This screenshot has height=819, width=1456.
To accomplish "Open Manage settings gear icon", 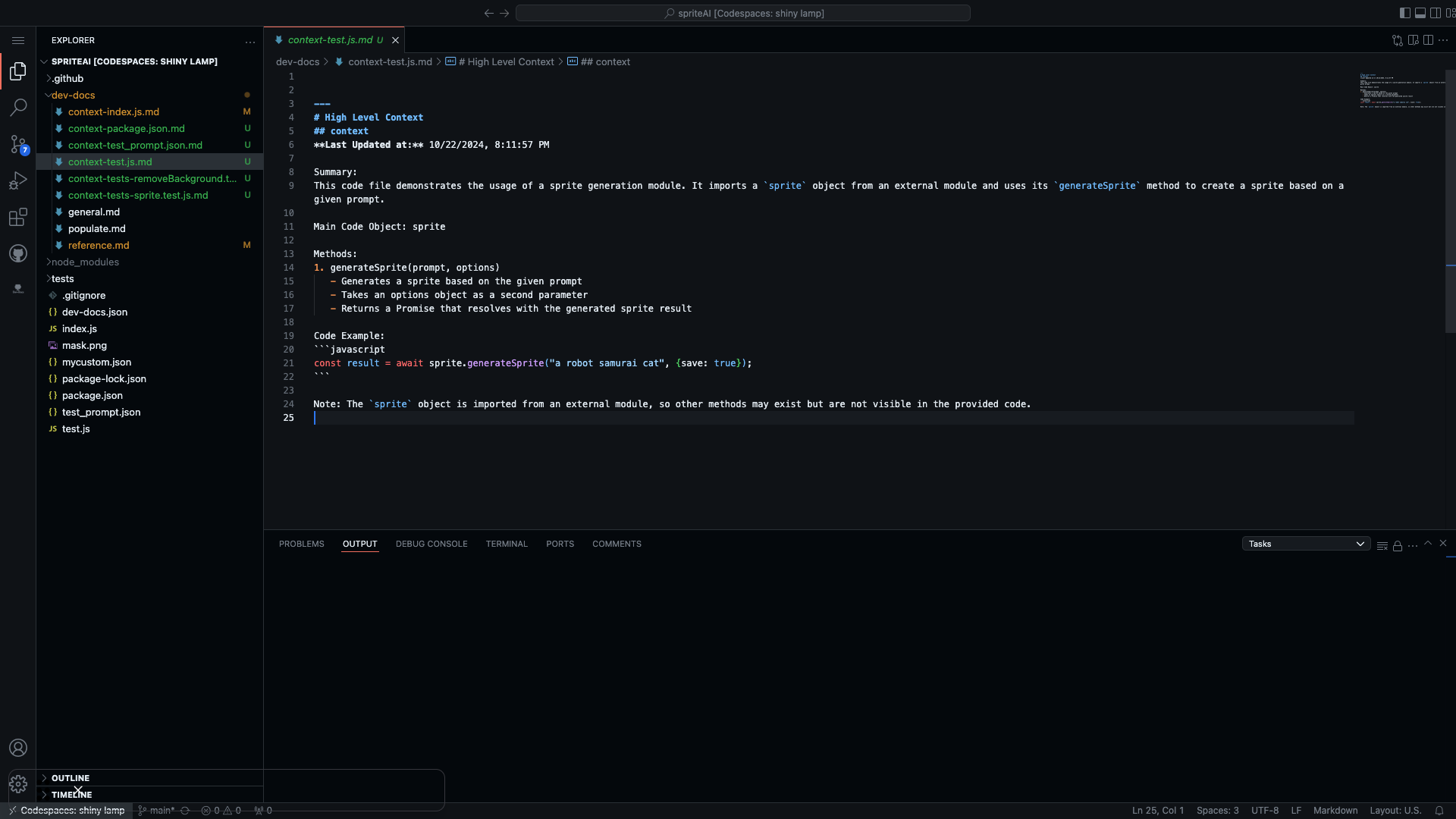I will tap(18, 784).
